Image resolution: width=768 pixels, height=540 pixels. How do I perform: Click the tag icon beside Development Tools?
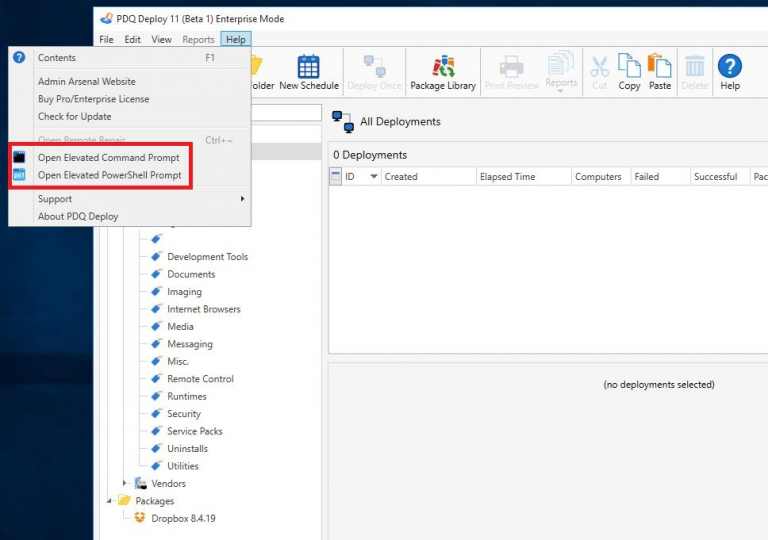tap(156, 256)
